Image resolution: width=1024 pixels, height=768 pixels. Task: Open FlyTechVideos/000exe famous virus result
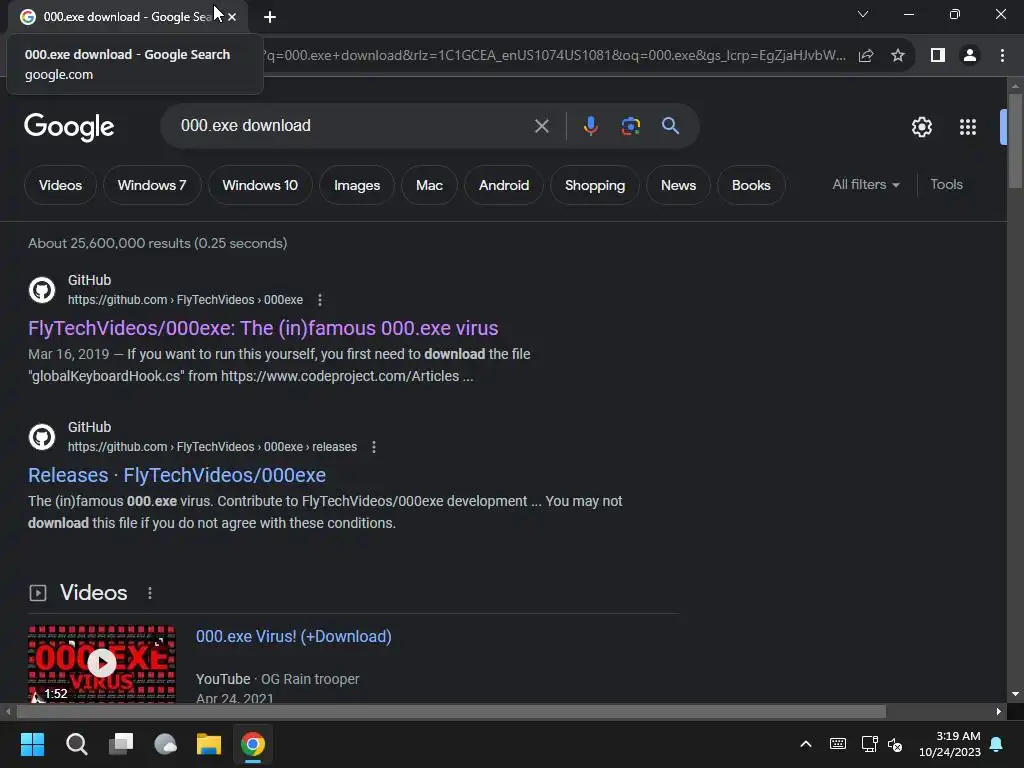pos(263,328)
